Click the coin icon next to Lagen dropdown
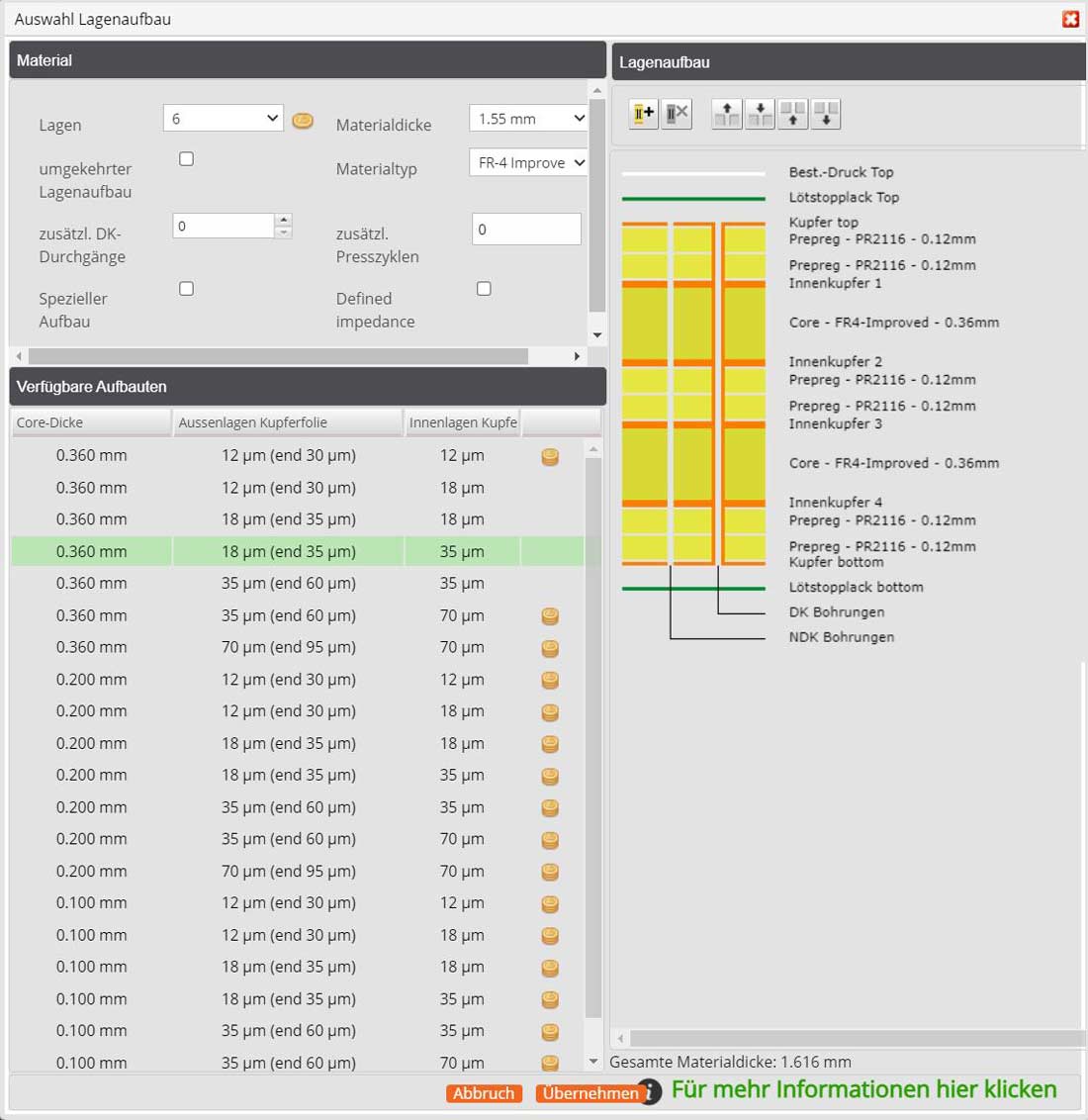The image size is (1088, 1120). 303,118
